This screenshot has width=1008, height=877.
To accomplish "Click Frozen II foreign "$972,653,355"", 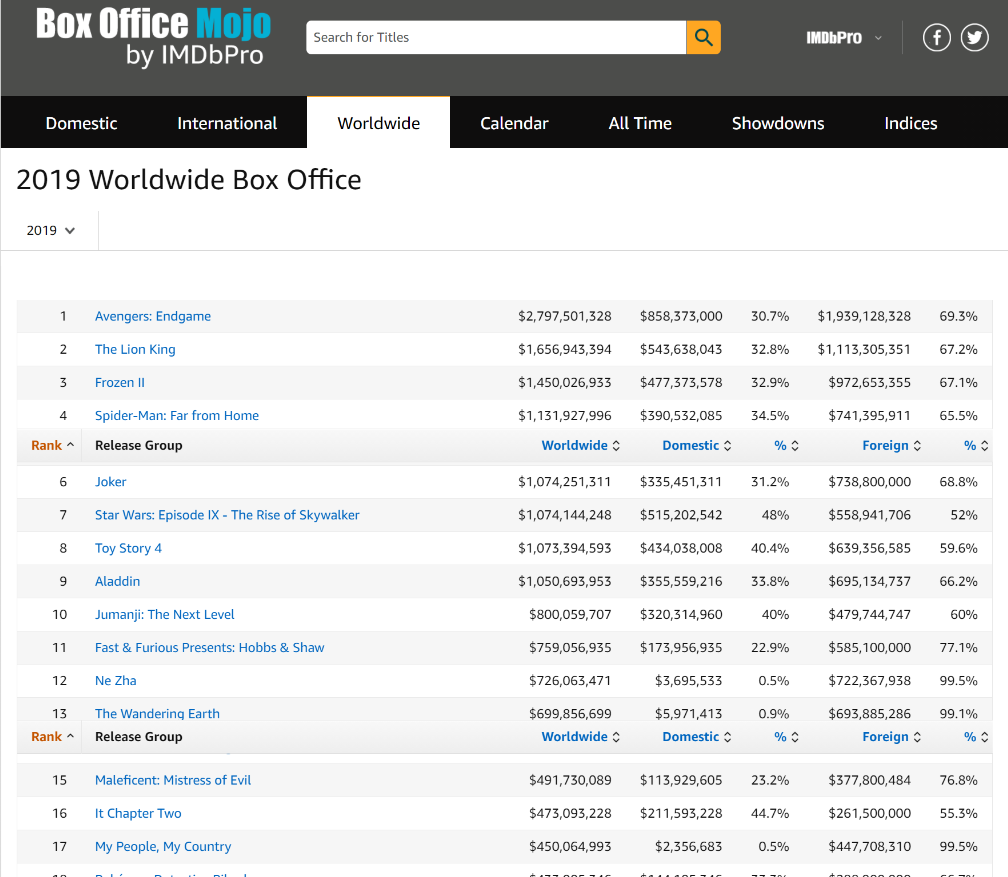I will [x=869, y=382].
